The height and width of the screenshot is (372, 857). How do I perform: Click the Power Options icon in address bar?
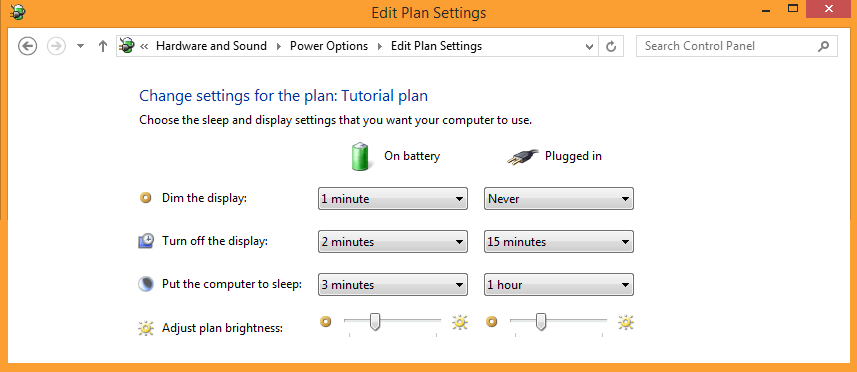pyautogui.click(x=127, y=46)
